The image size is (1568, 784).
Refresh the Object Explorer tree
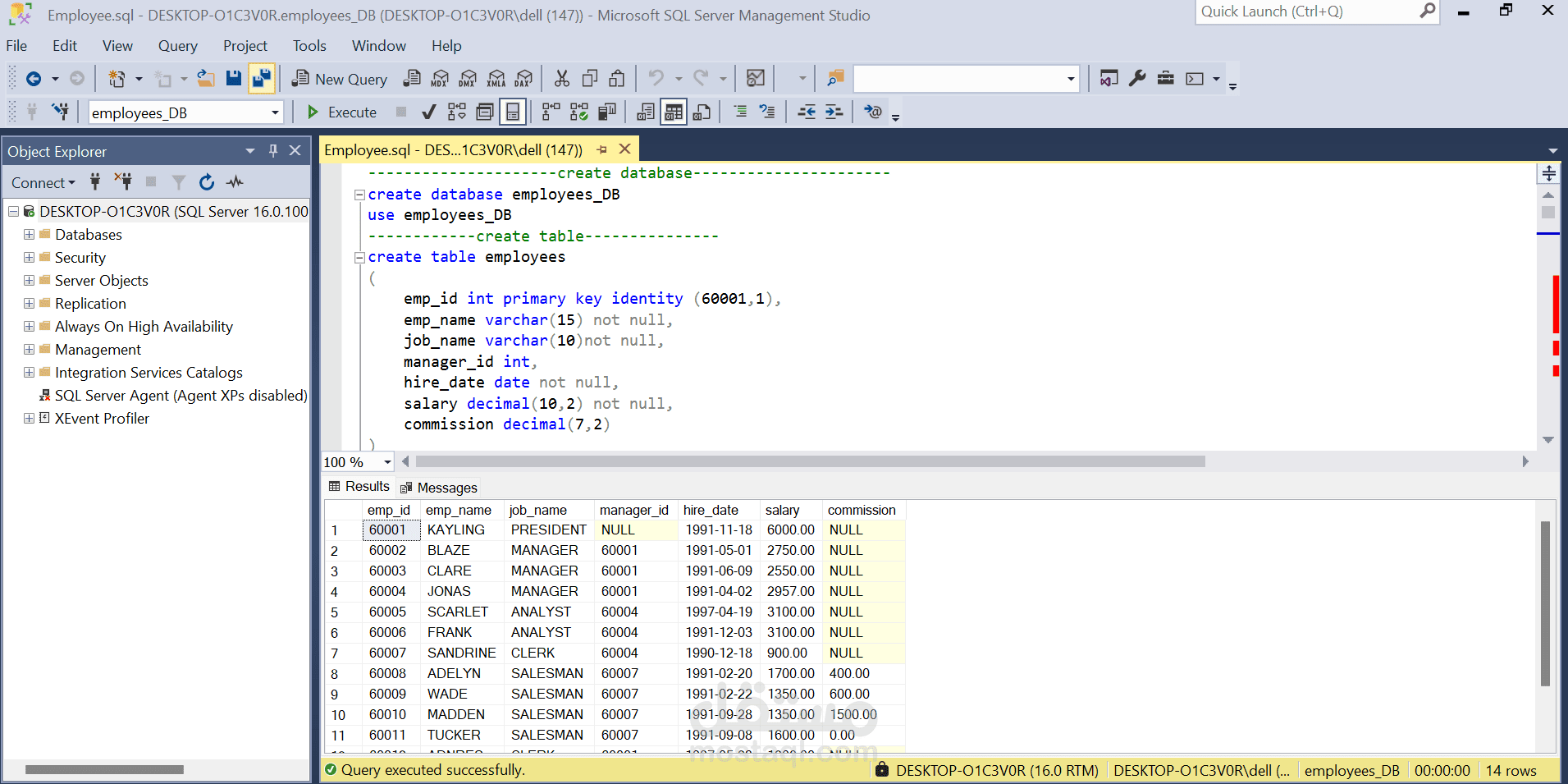tap(207, 182)
